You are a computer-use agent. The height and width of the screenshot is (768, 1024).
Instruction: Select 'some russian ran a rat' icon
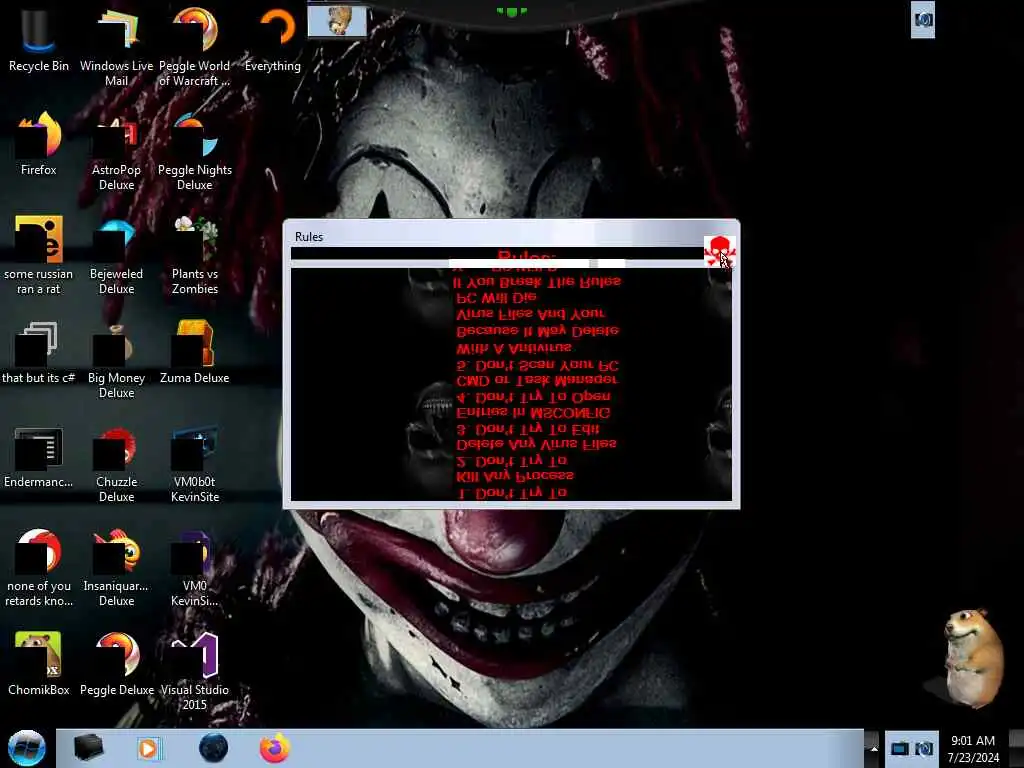click(x=38, y=255)
